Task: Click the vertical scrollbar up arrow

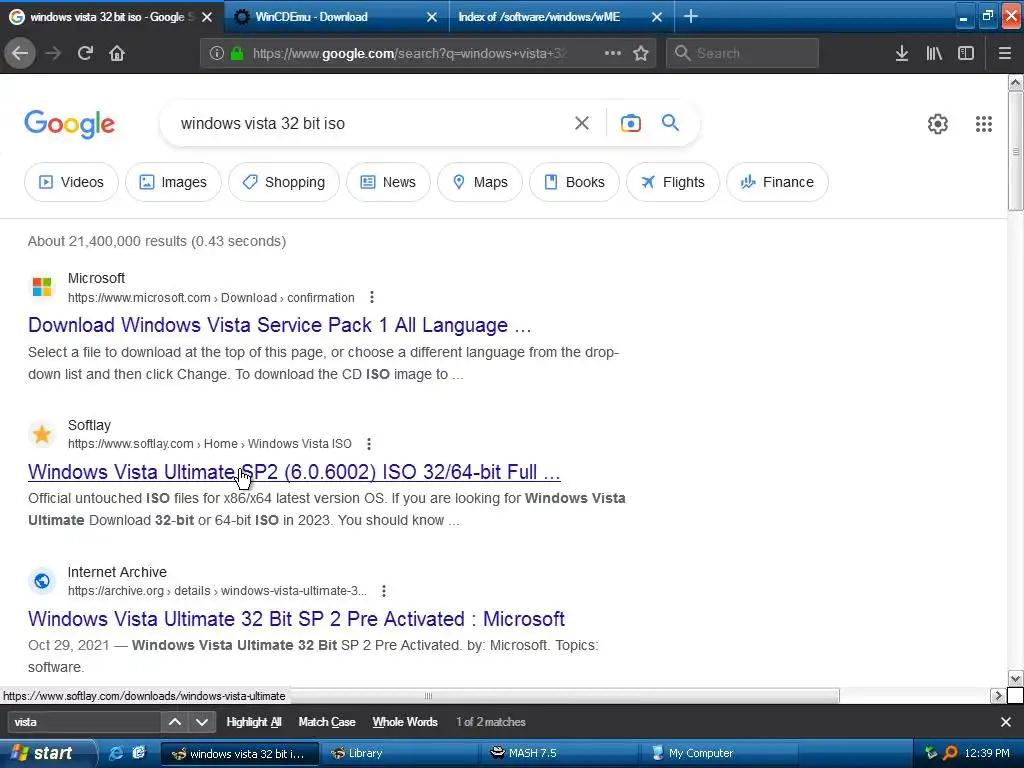Action: coord(1015,82)
